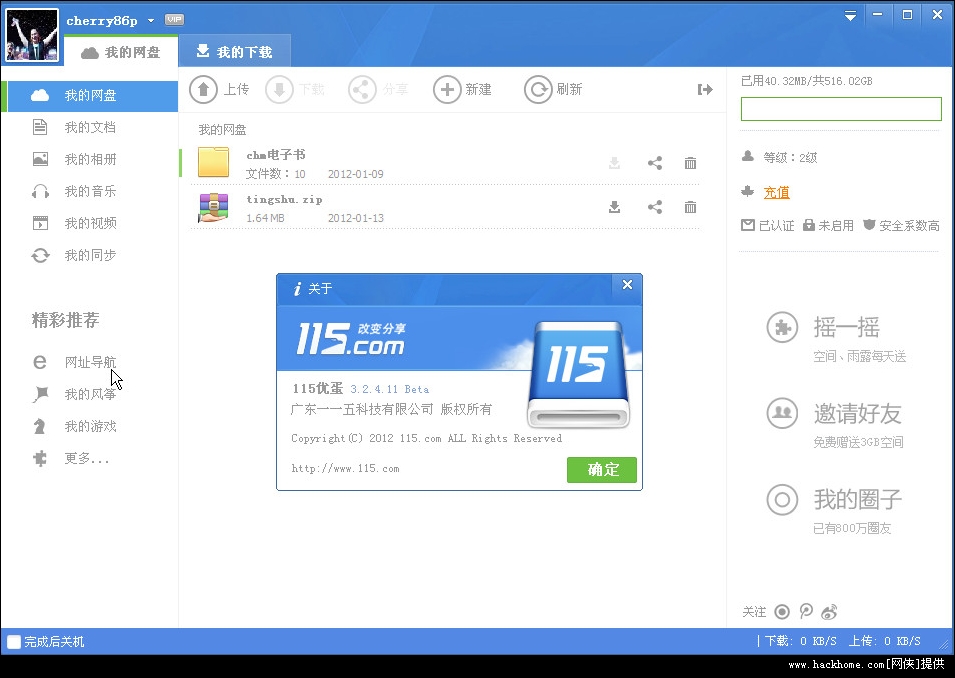The image size is (955, 678).
Task: Open 我的风筝 recommendation
Action: (89, 394)
